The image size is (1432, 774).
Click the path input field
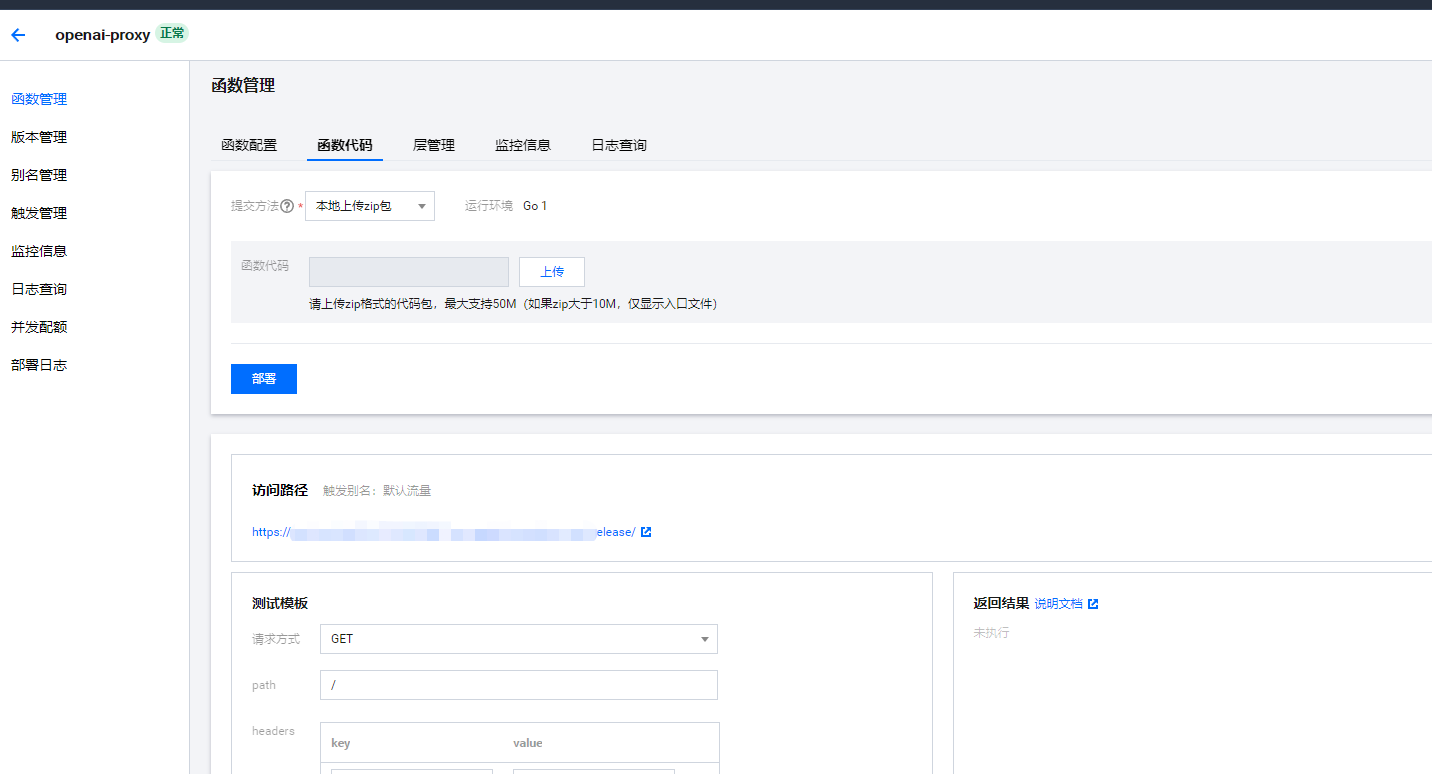click(x=519, y=685)
